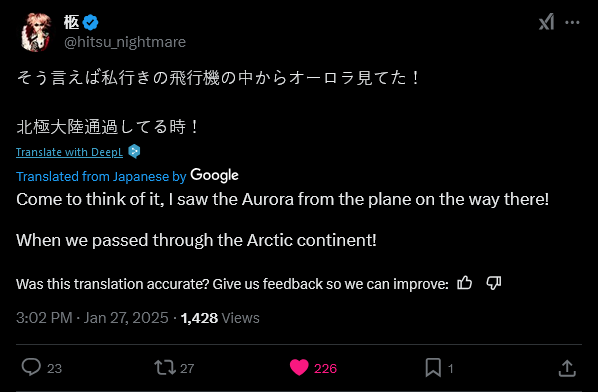This screenshot has width=598, height=392.
Task: Click the Google logo
Action: 214,175
